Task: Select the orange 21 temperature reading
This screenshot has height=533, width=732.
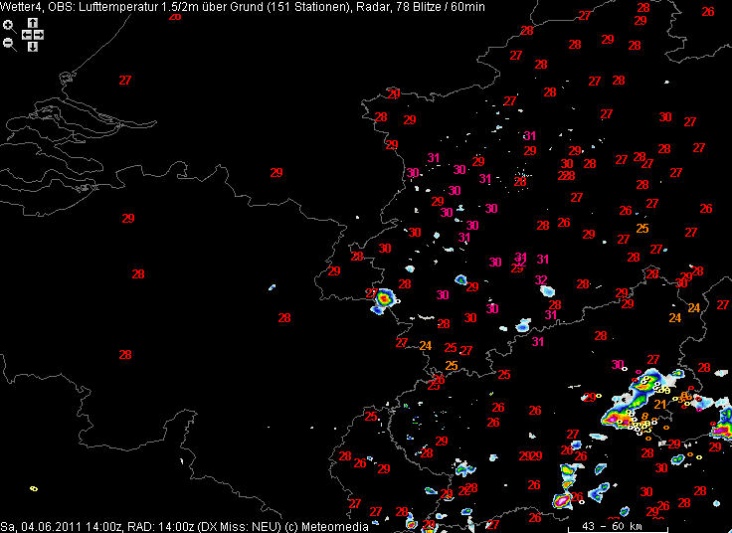Action: pyautogui.click(x=660, y=404)
